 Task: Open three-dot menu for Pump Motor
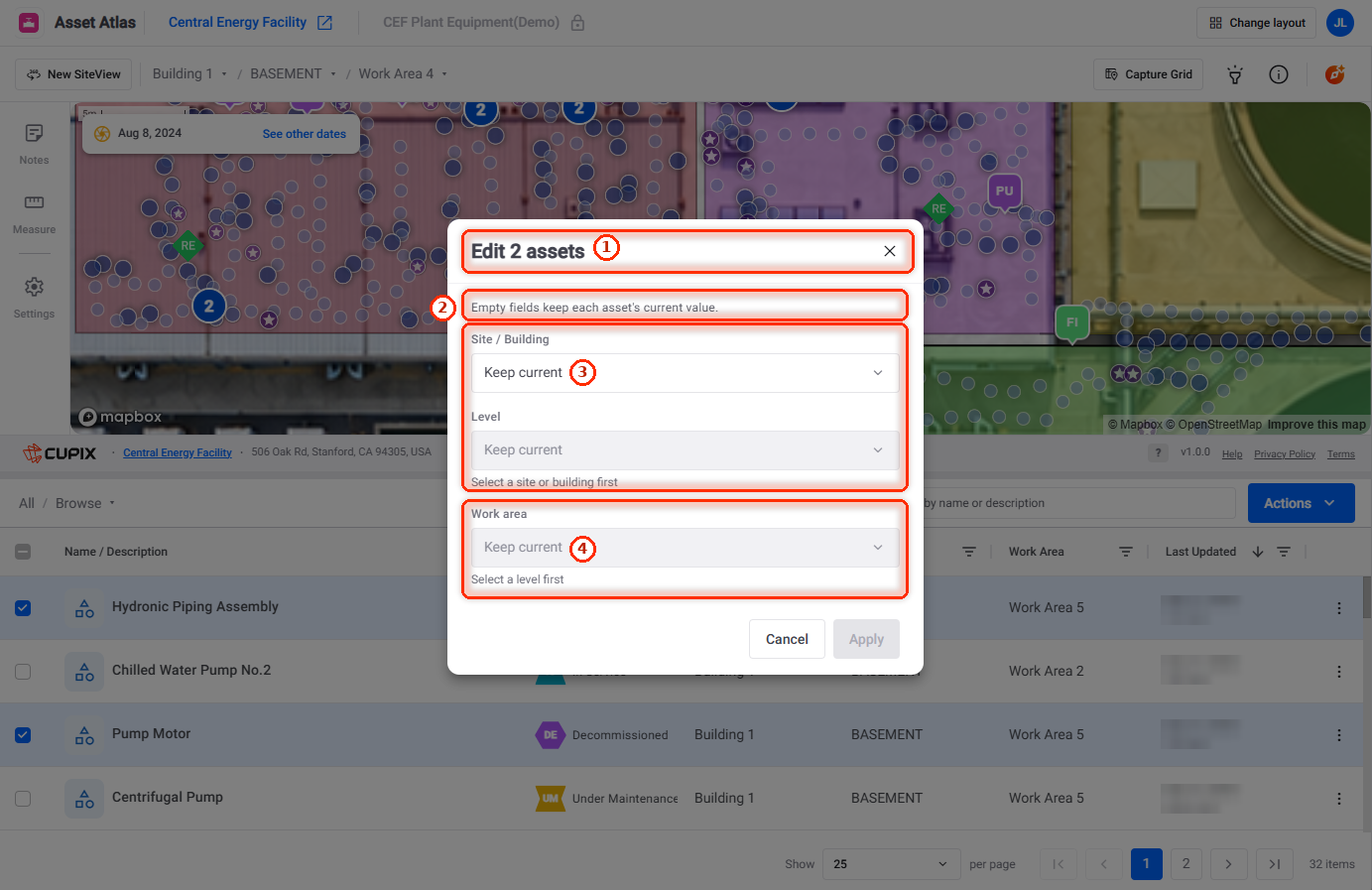point(1338,735)
